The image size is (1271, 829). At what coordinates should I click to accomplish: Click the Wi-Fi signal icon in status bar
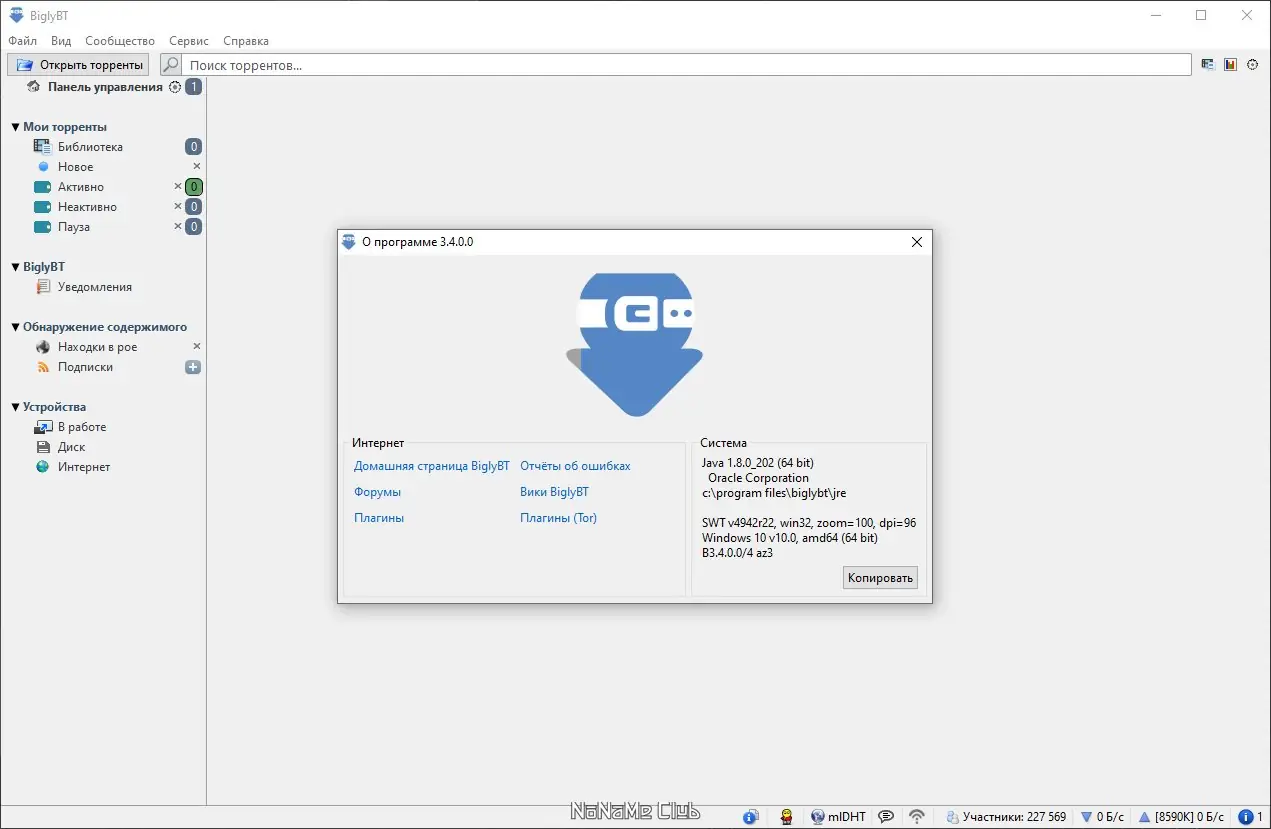(x=917, y=817)
